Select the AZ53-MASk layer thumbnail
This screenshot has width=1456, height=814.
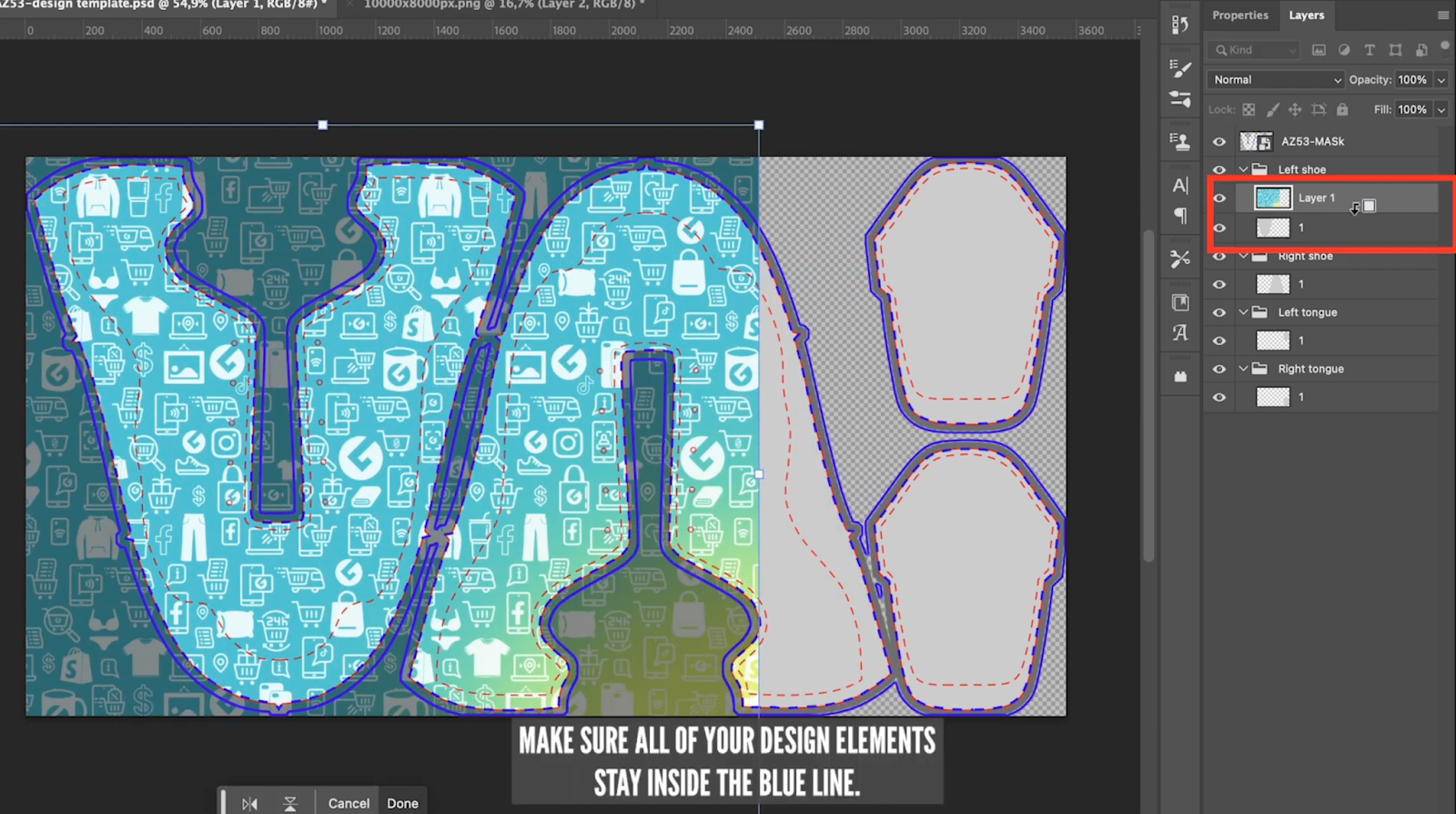tap(1257, 141)
